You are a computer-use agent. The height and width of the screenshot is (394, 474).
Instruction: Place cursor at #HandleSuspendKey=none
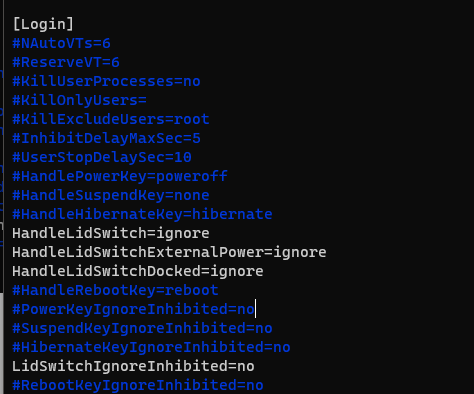pos(111,195)
